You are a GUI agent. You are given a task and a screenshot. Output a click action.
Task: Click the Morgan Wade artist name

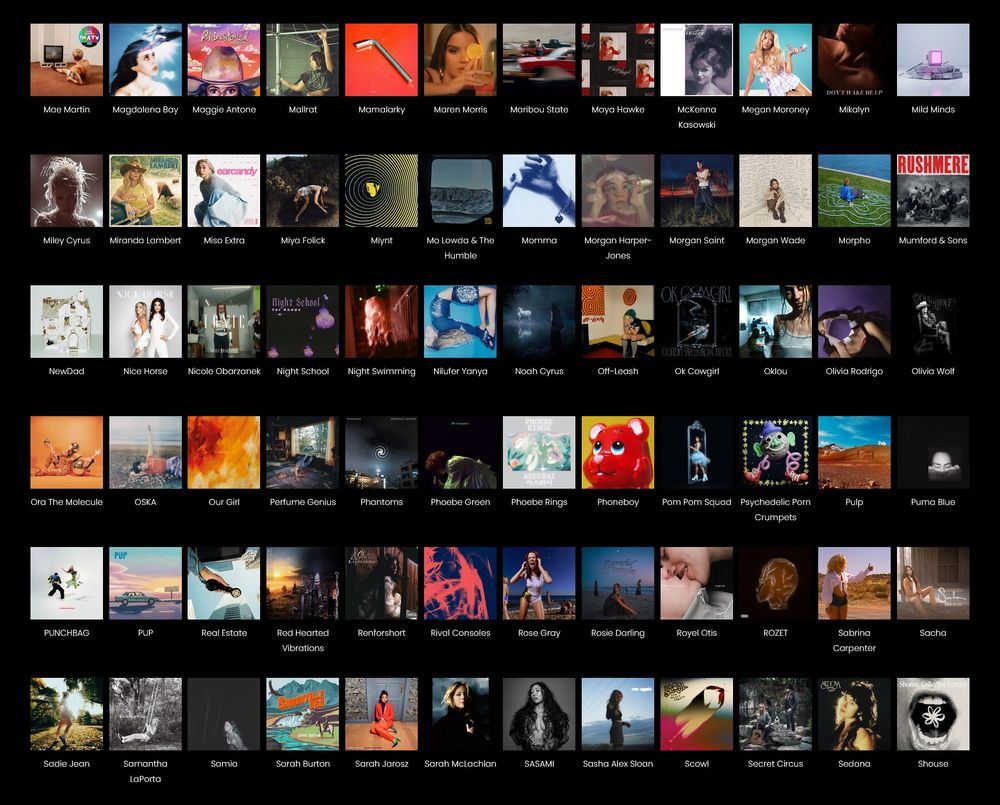coord(776,240)
